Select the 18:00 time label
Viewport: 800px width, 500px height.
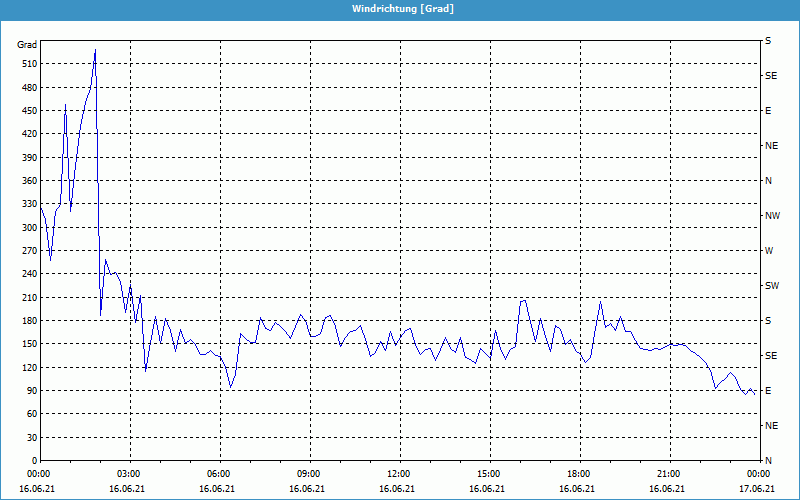[x=579, y=474]
